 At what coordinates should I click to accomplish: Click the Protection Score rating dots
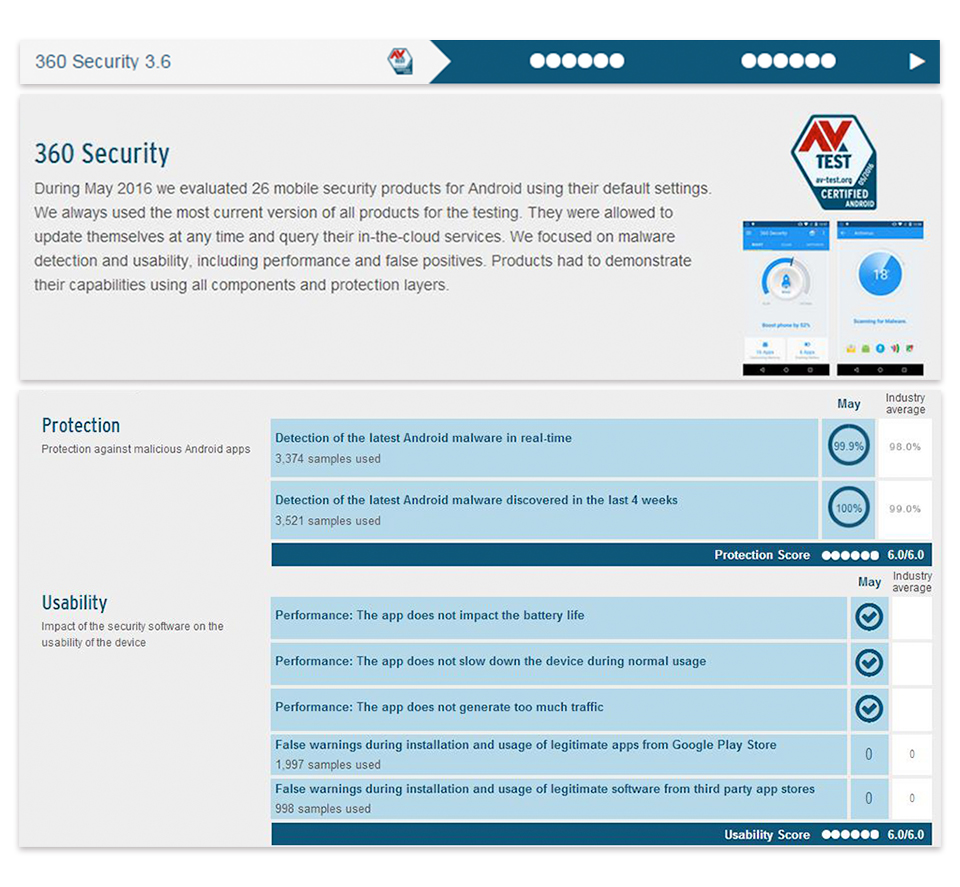850,555
